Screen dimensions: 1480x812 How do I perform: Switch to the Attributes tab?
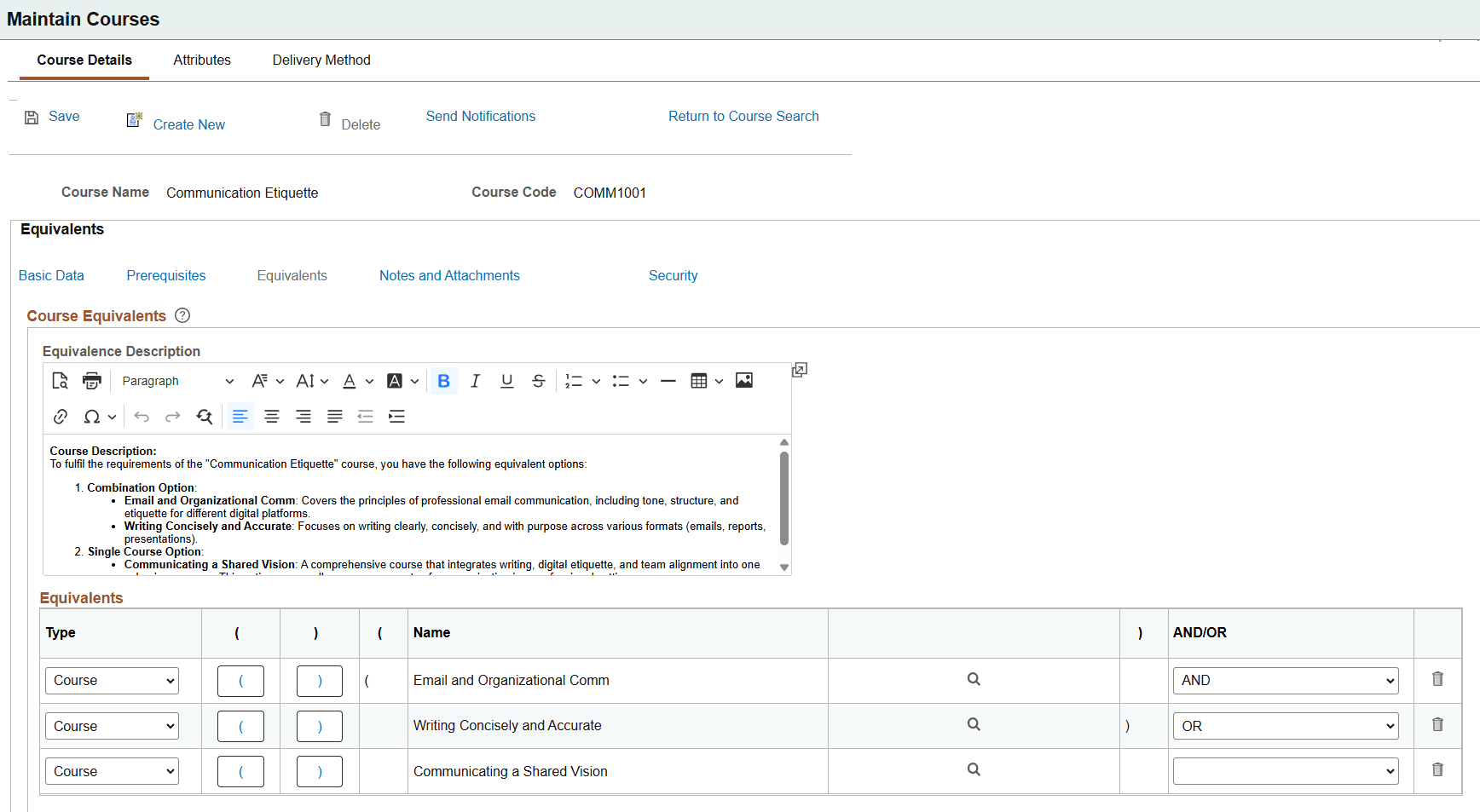coord(202,60)
